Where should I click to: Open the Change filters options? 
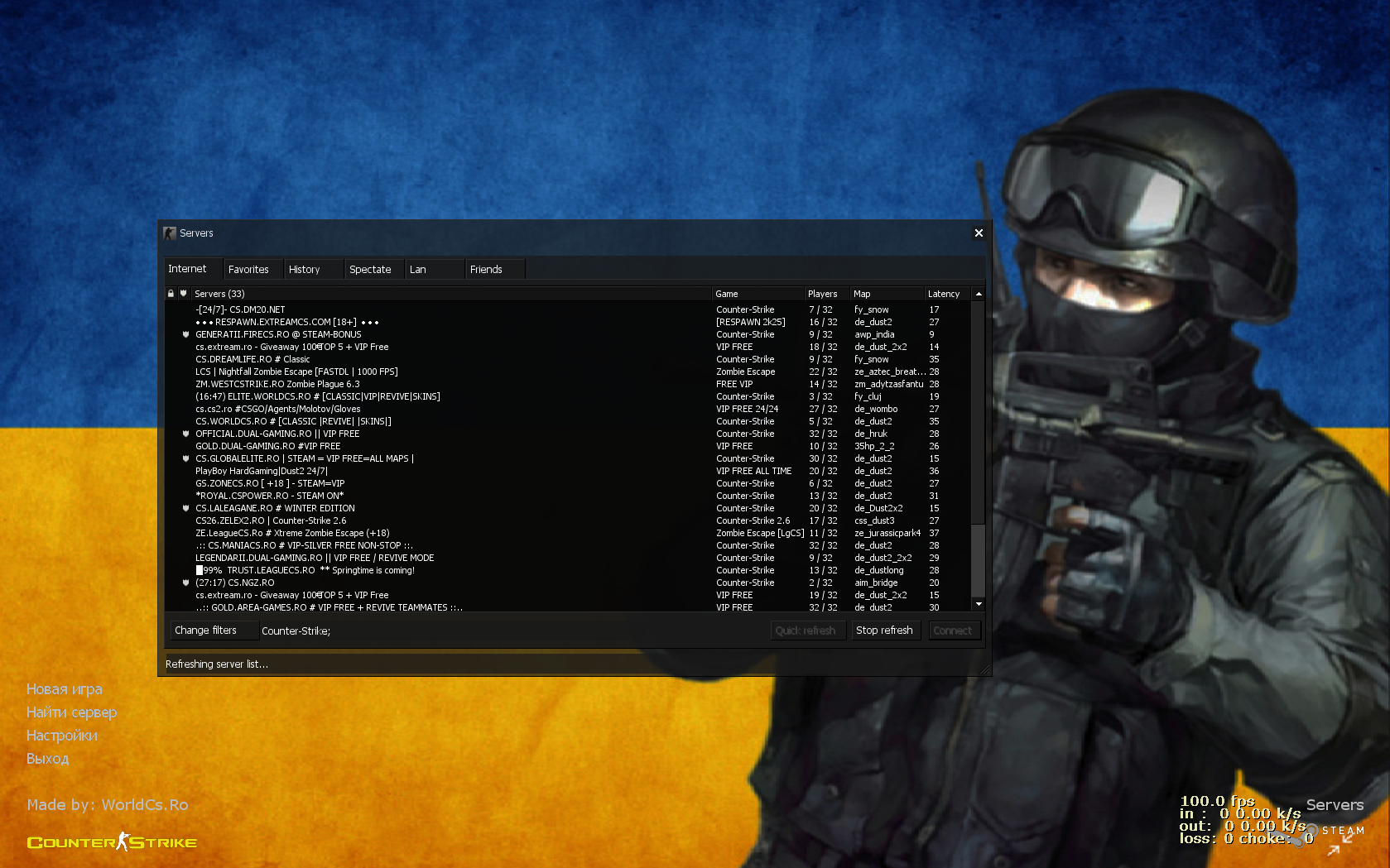(205, 631)
